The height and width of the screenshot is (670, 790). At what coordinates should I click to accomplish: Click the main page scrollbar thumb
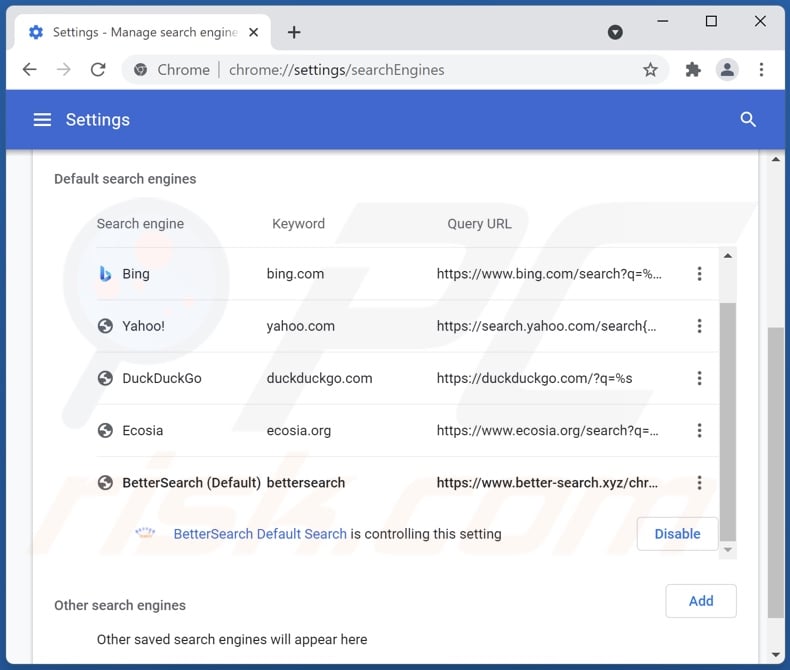pyautogui.click(x=776, y=473)
